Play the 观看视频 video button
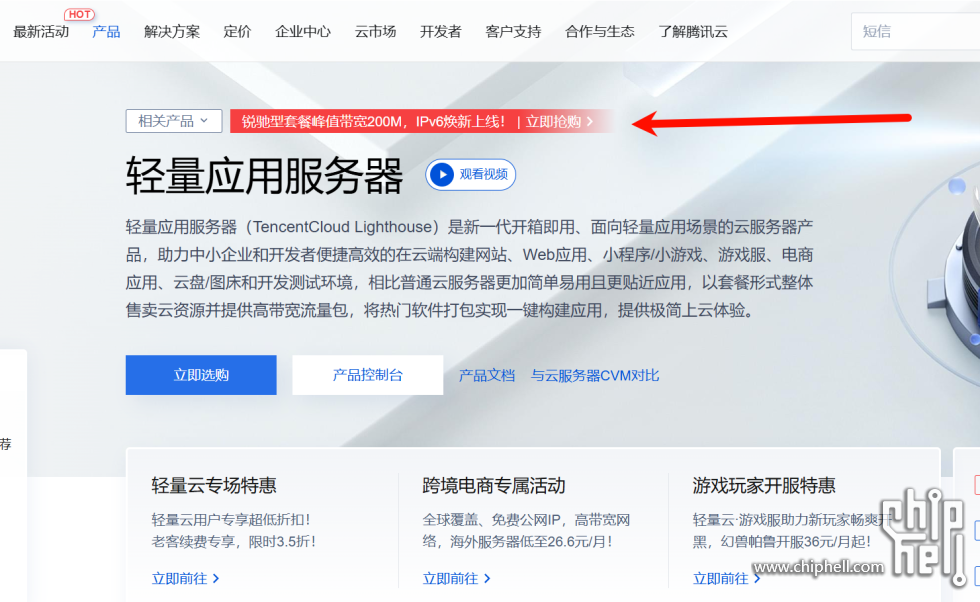The image size is (980, 602). coord(471,174)
